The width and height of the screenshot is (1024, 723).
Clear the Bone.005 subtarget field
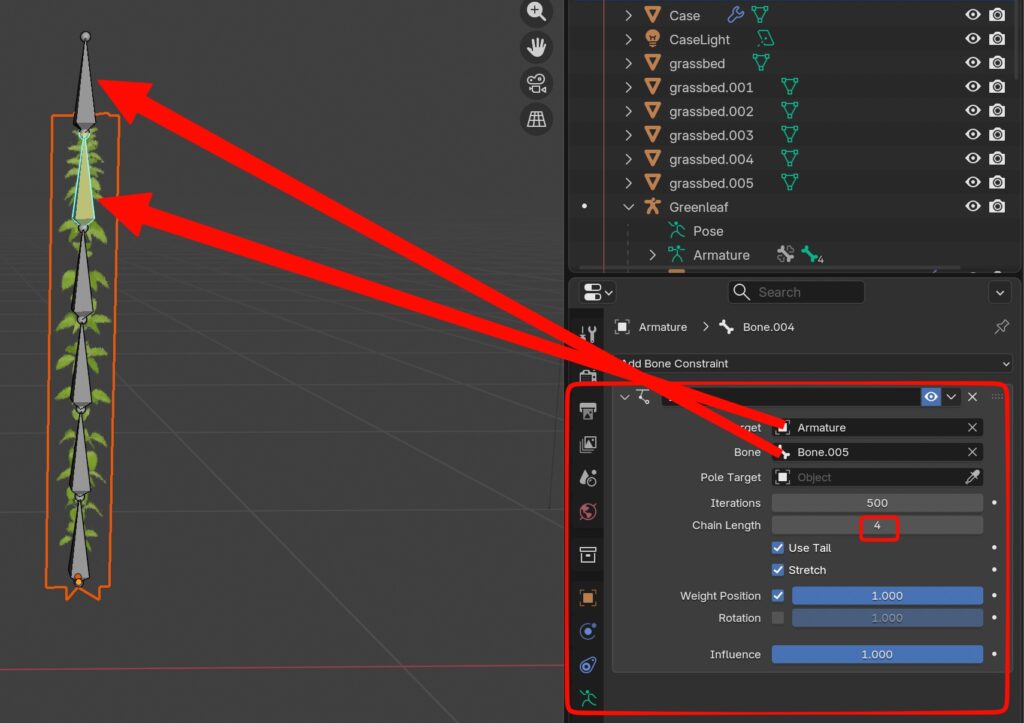point(972,453)
